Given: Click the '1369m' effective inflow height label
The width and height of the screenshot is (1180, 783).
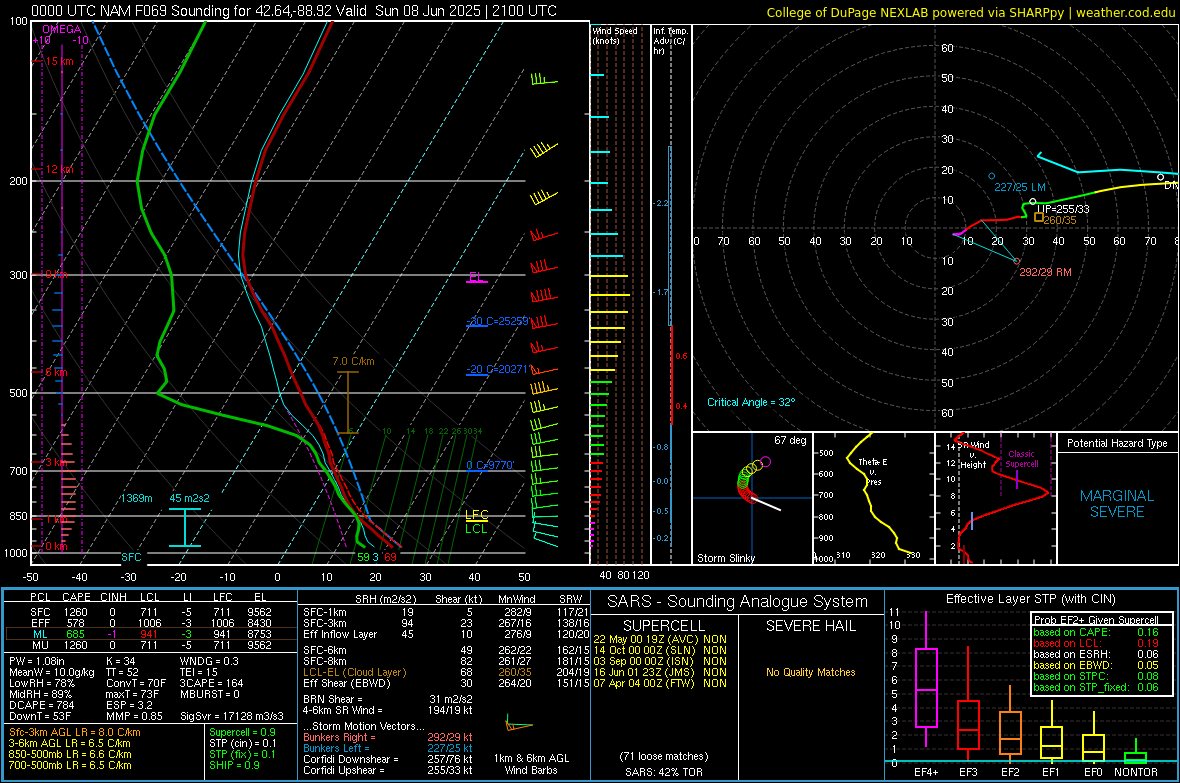Looking at the screenshot, I should coord(136,498).
